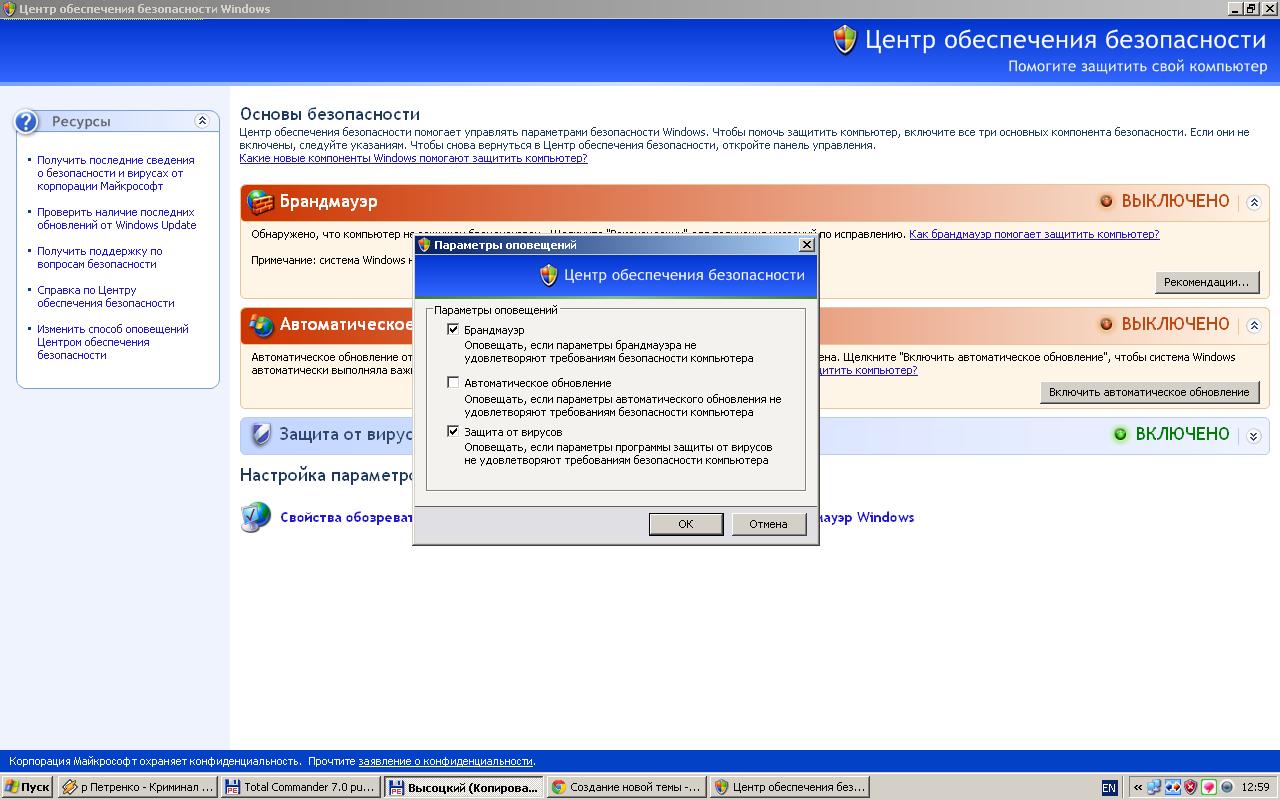Screen dimensions: 1280x800
Task: Expand the Защита от вирусов section
Action: click(1254, 436)
